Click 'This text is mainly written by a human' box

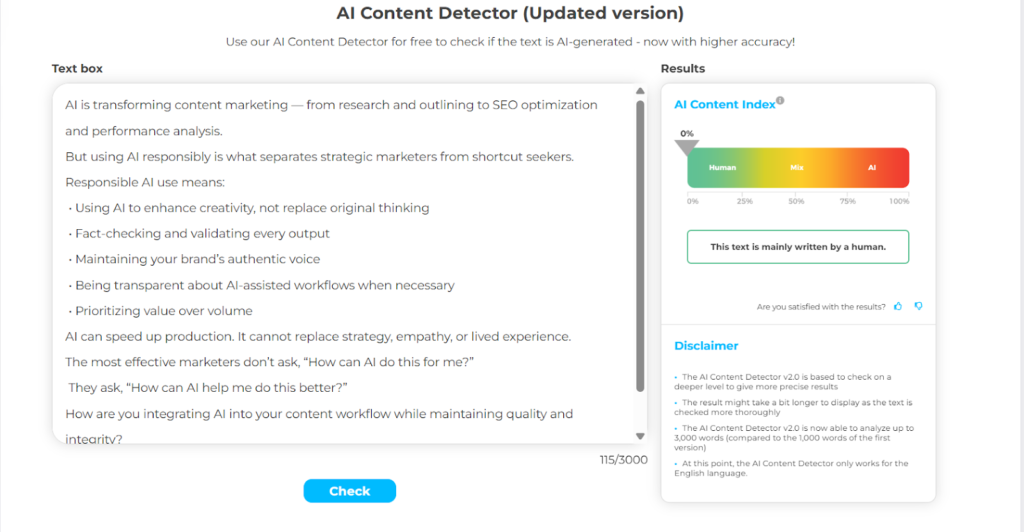coord(798,247)
